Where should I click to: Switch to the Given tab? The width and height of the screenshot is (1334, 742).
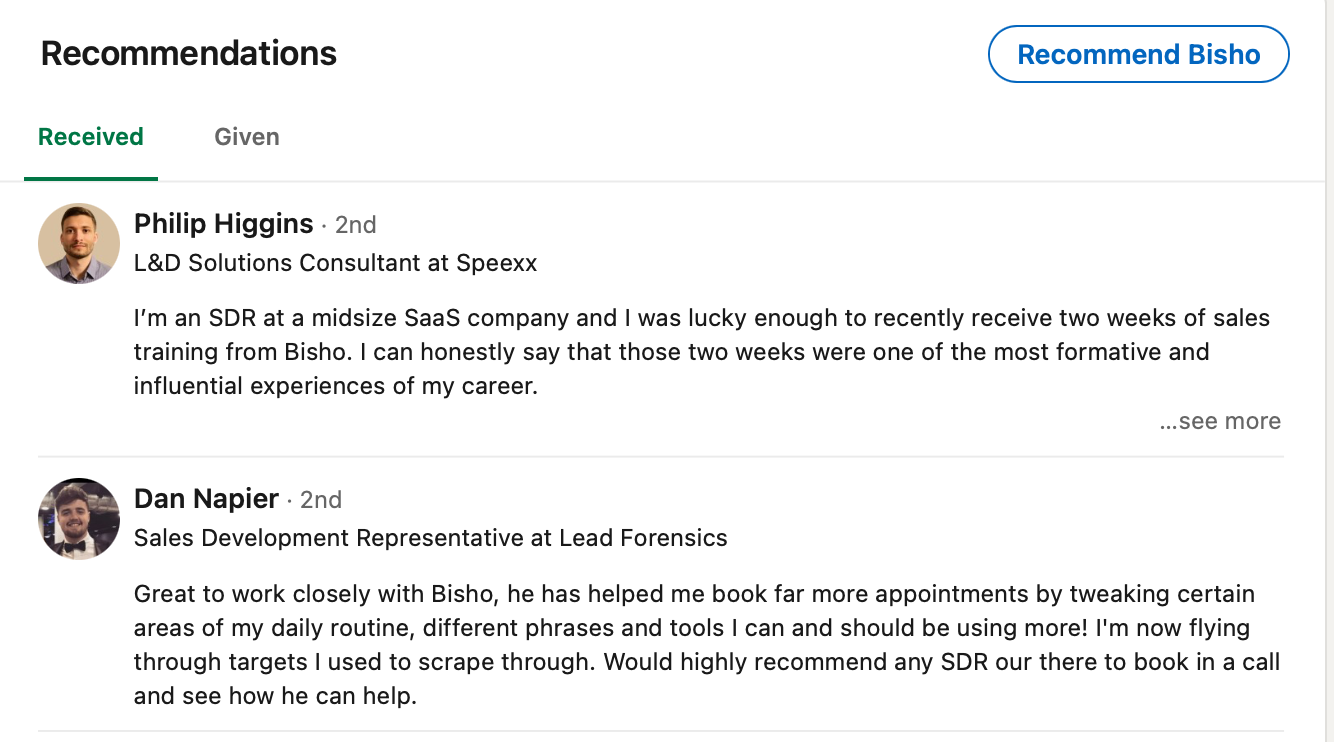[247, 137]
